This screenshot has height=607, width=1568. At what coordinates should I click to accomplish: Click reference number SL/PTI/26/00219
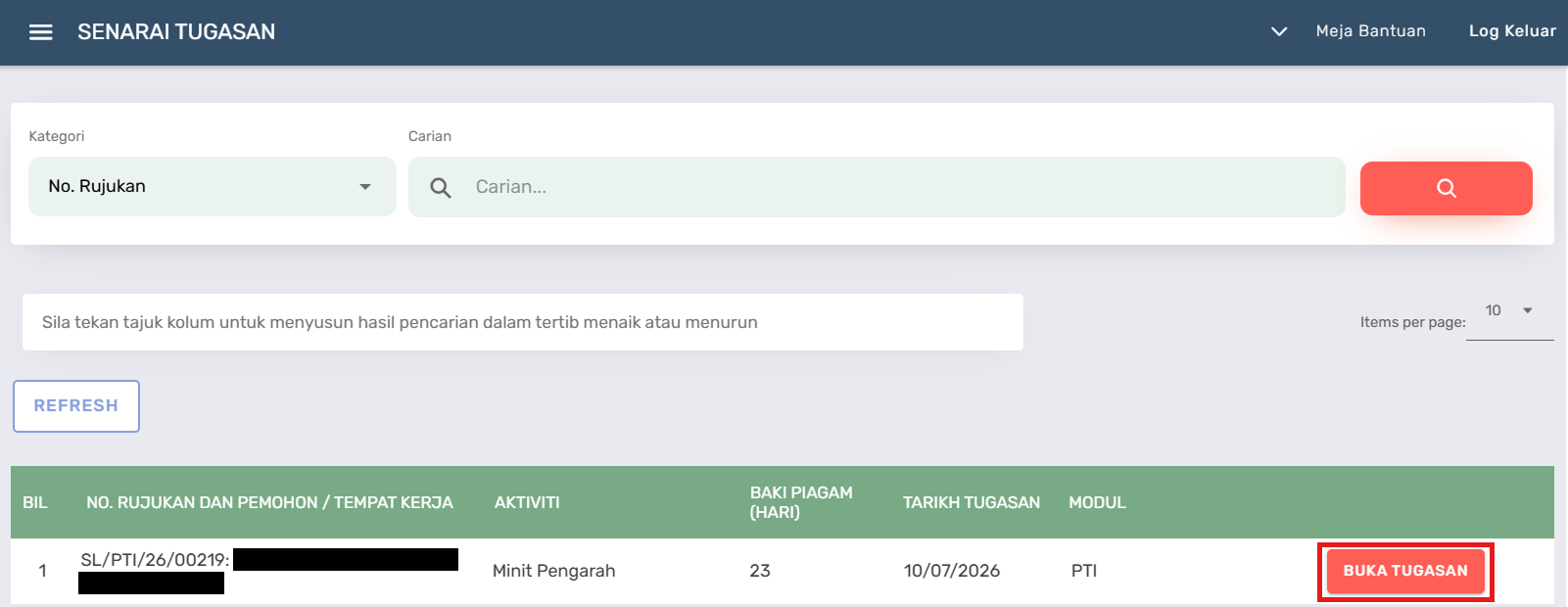point(155,560)
